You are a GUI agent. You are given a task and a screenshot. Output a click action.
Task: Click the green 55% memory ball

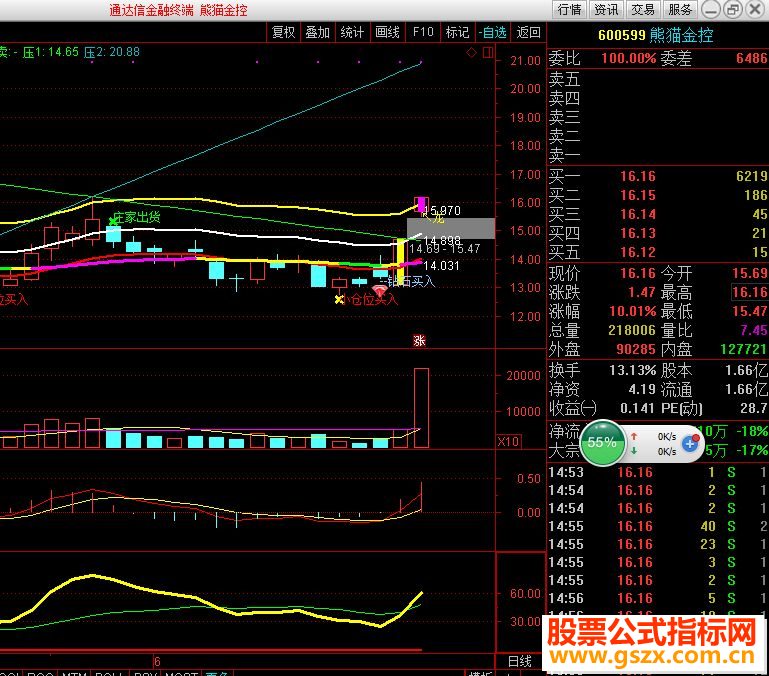point(602,442)
